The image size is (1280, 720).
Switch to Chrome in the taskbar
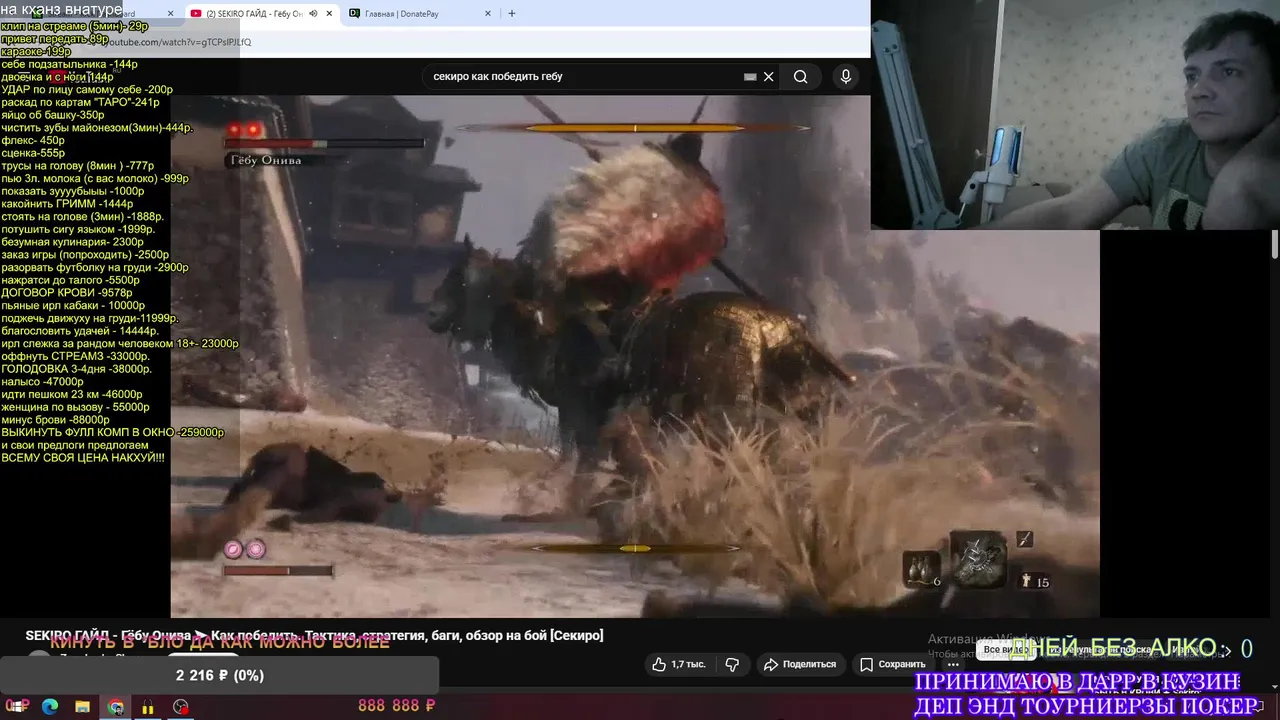(x=116, y=707)
